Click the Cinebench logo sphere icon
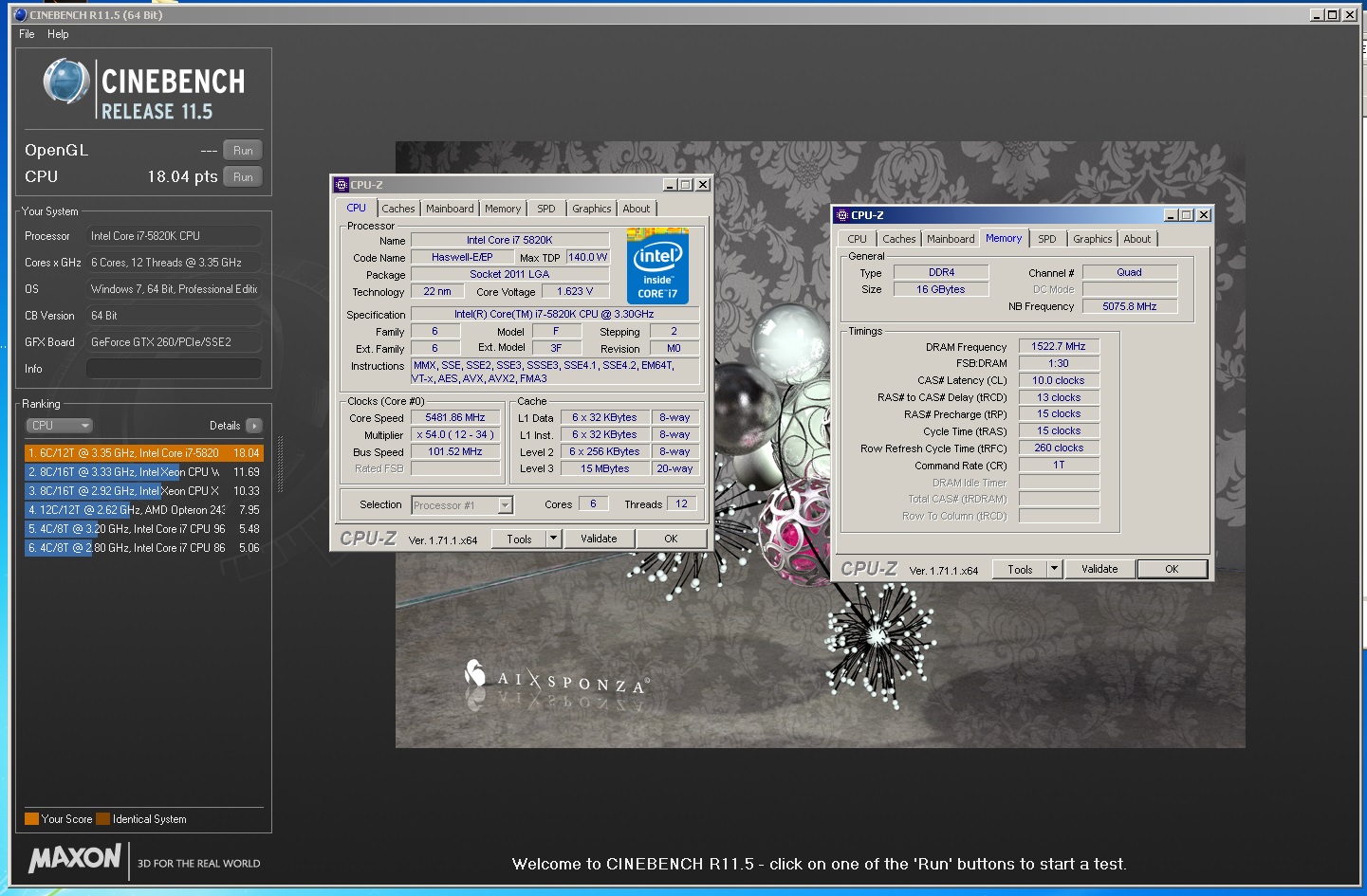The width and height of the screenshot is (1367, 896). 66,82
